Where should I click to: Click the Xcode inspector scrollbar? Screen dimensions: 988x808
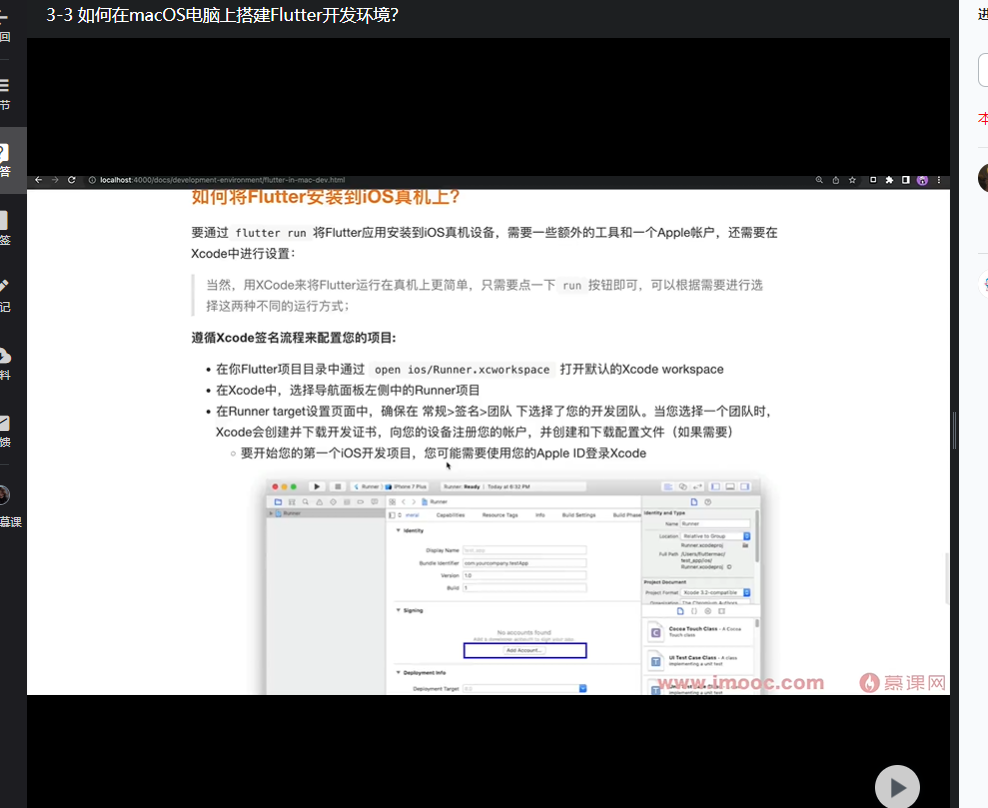point(757,536)
